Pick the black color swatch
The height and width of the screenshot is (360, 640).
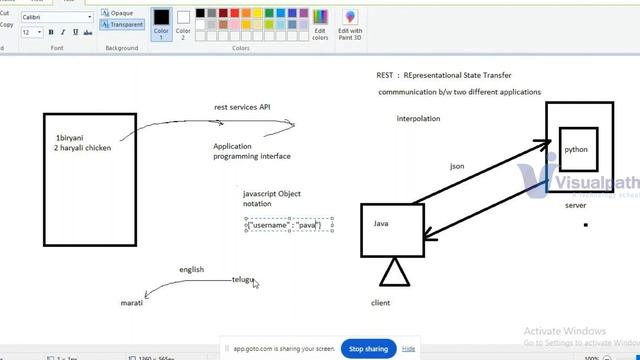tap(200, 13)
